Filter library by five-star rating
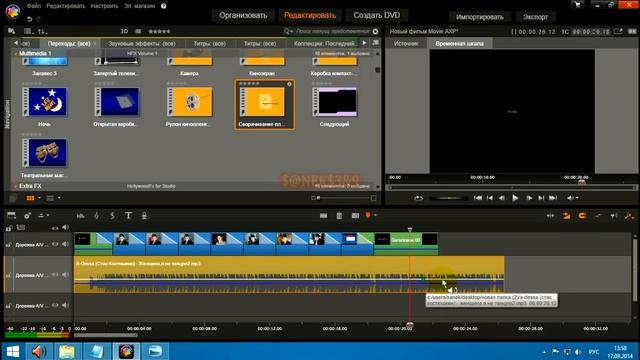The image size is (640, 360). (159, 31)
